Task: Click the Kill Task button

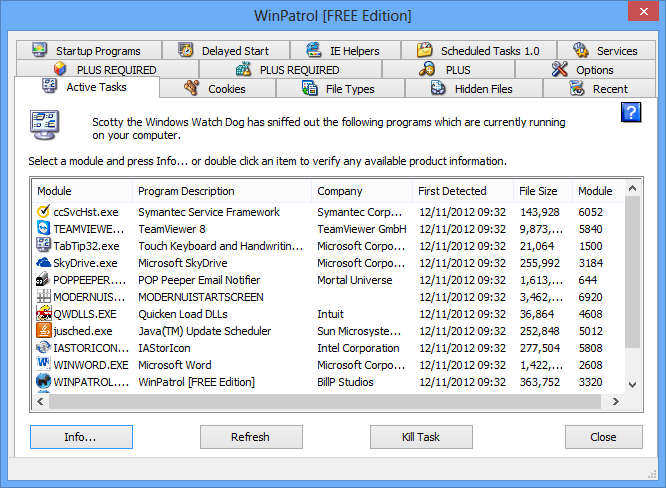Action: pos(421,437)
